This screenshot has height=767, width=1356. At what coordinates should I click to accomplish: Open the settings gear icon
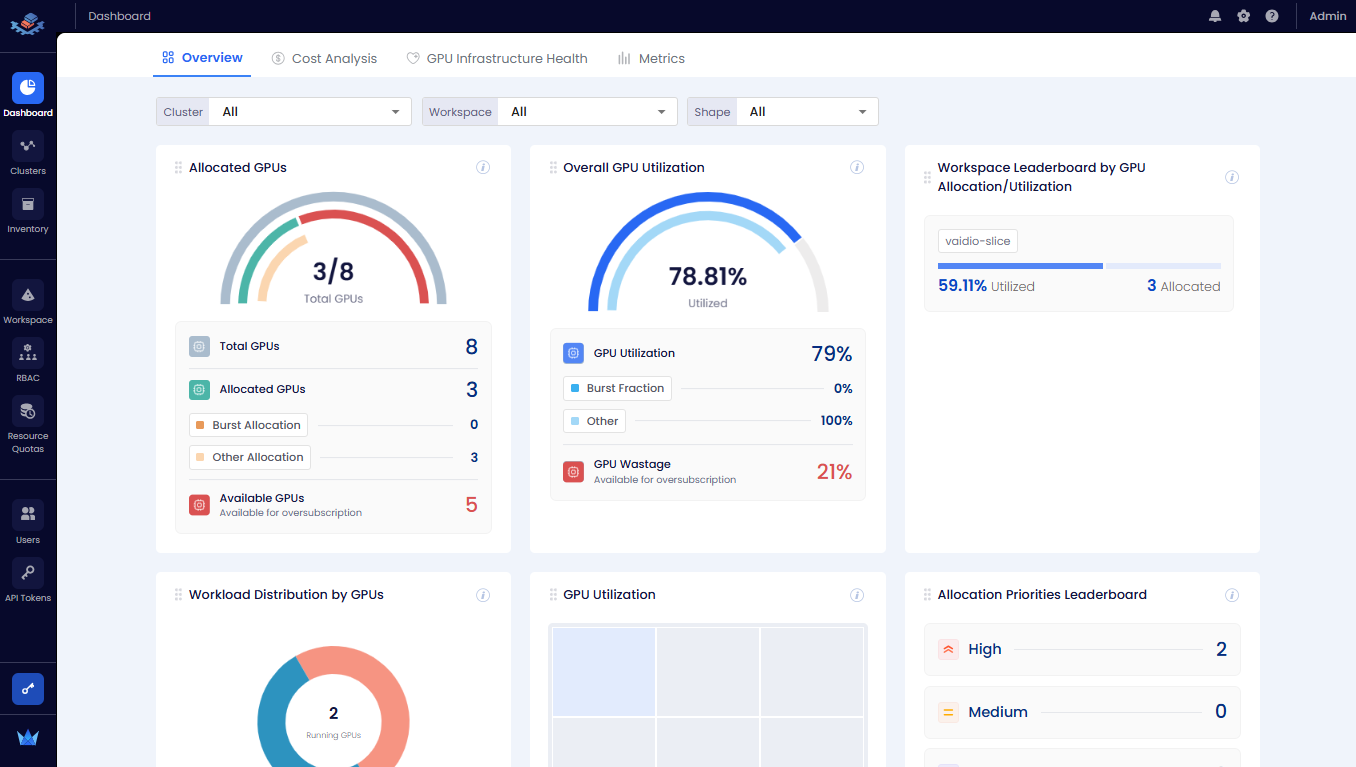click(x=1243, y=16)
